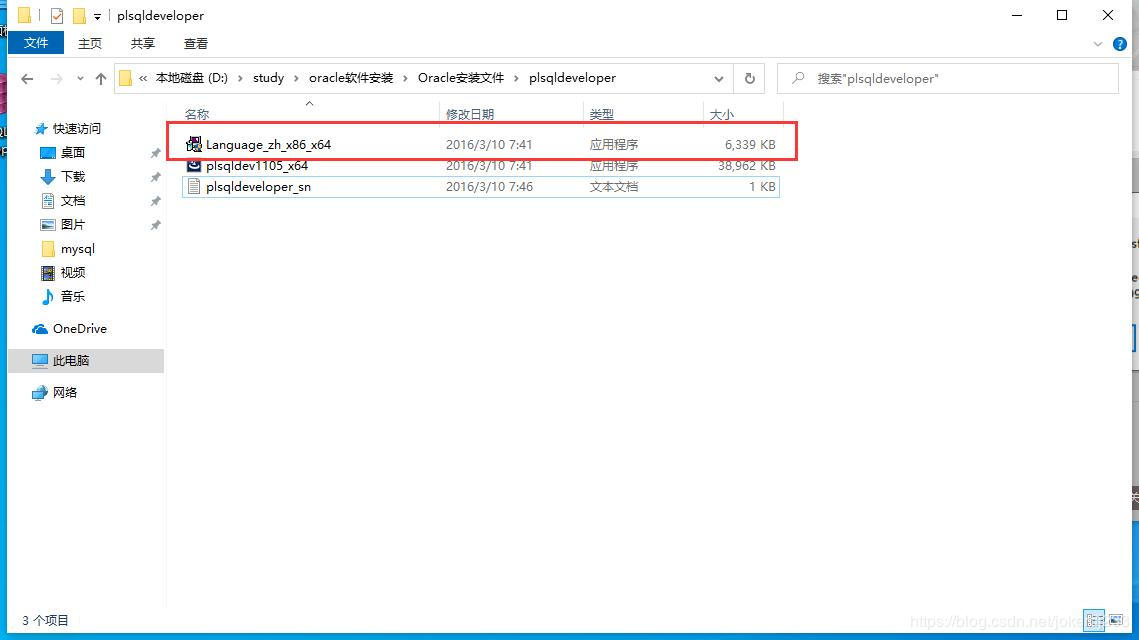Image resolution: width=1139 pixels, height=640 pixels.
Task: Open the Explorer help icon
Action: 1120,44
